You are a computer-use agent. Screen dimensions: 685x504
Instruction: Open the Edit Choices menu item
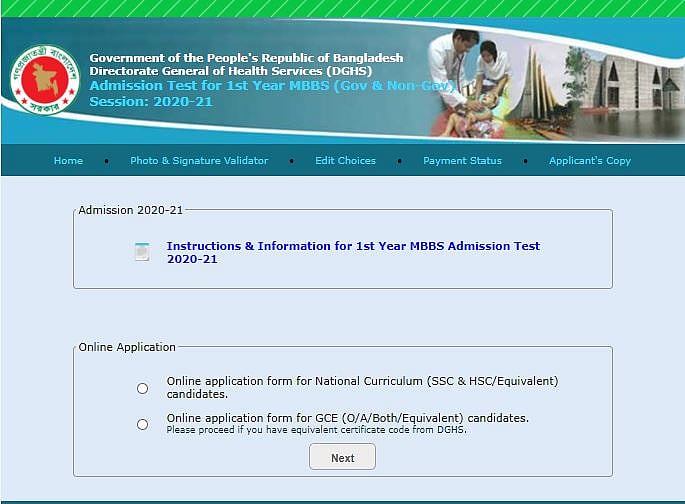coord(345,161)
